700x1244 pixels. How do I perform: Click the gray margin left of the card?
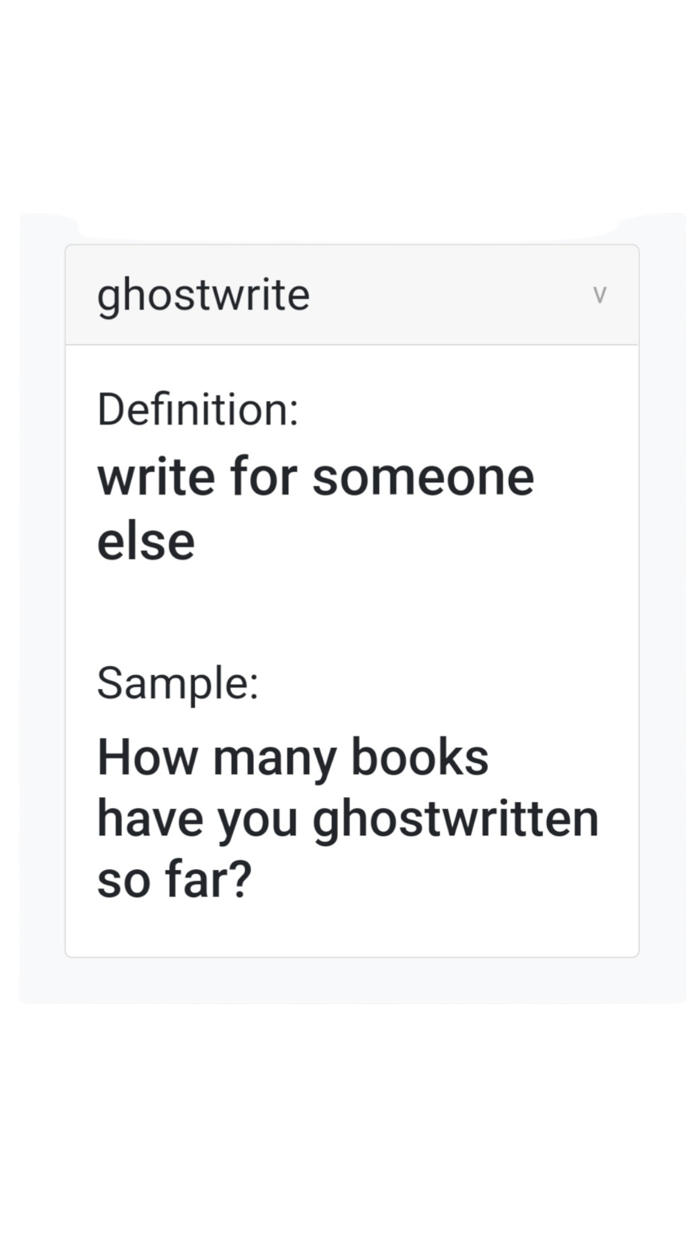[x=42, y=600]
